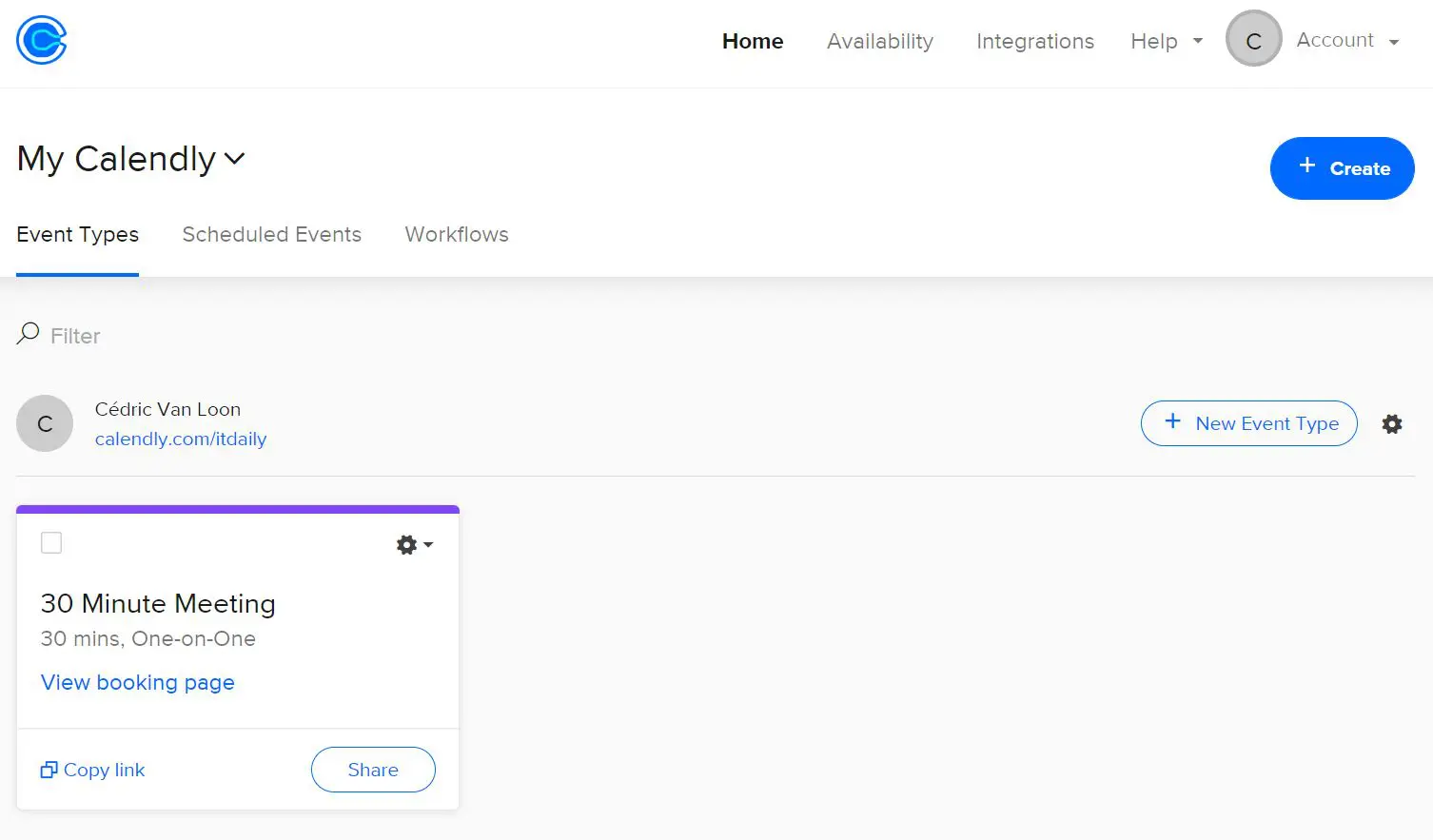The width and height of the screenshot is (1433, 840).
Task: Click Copy link on the meeting card
Action: pos(93,770)
